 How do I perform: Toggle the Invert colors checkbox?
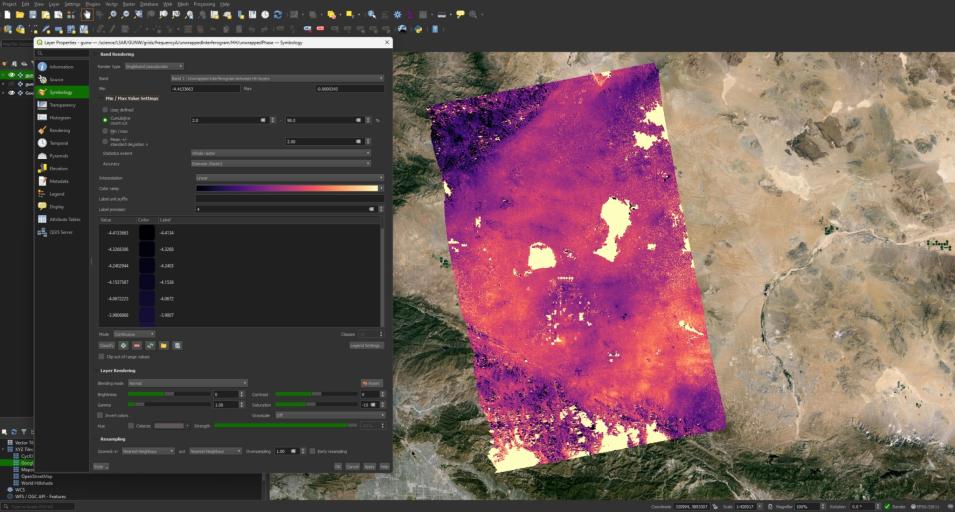100,415
